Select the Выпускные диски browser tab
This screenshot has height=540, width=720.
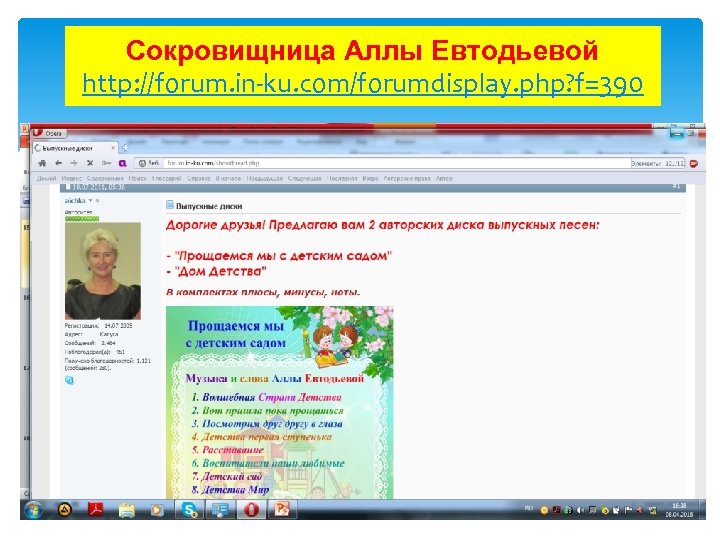pyautogui.click(x=75, y=148)
